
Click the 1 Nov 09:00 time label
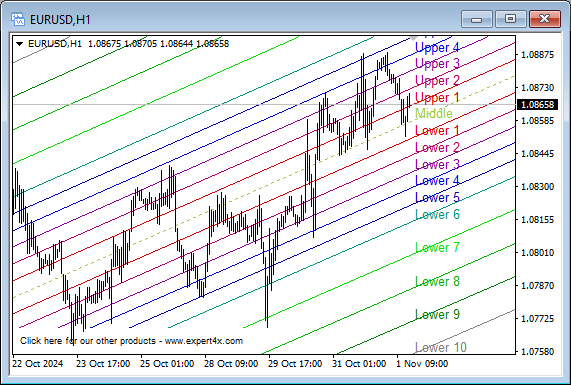[422, 364]
